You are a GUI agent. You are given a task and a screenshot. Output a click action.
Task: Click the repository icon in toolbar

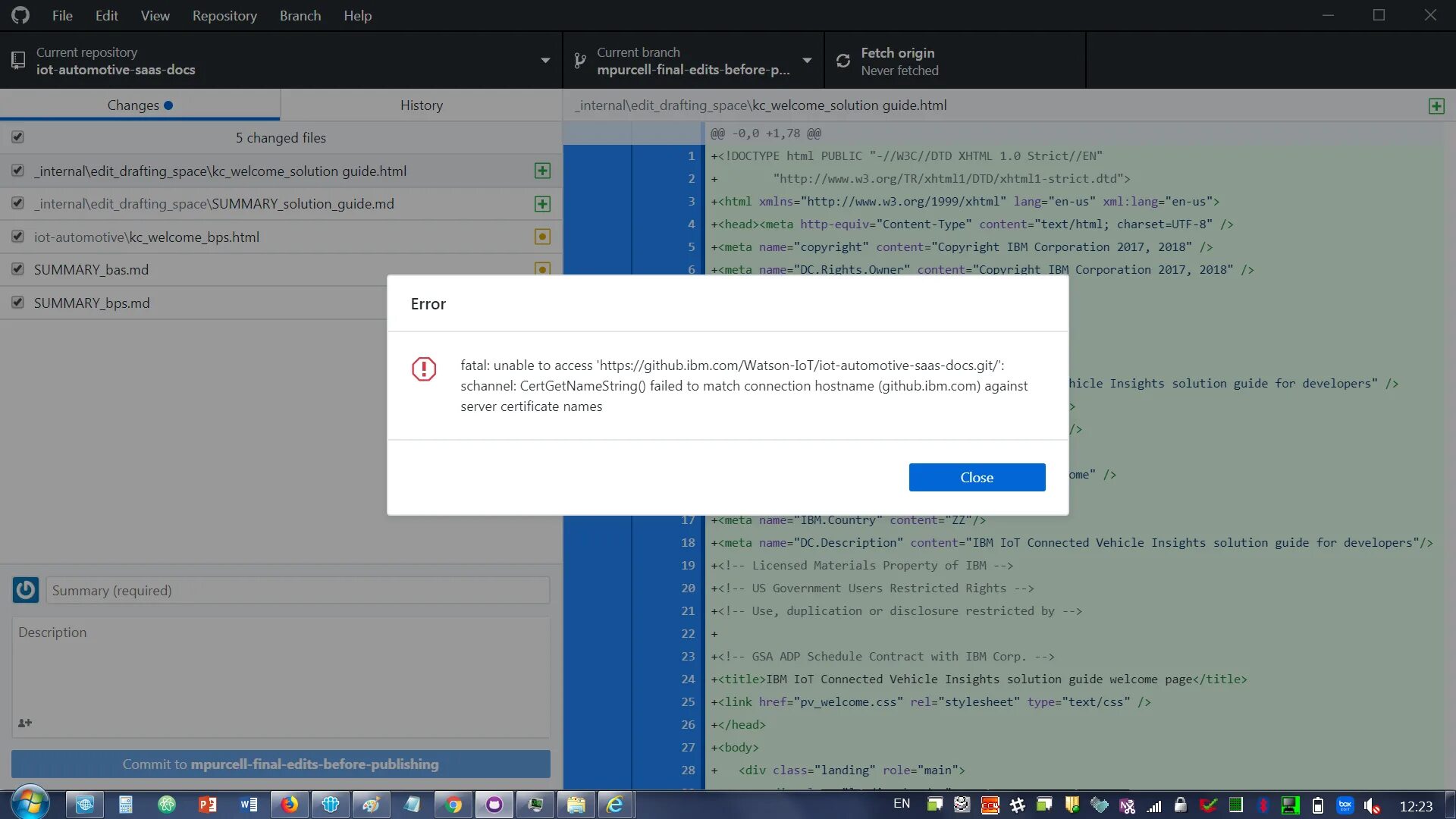pyautogui.click(x=18, y=61)
